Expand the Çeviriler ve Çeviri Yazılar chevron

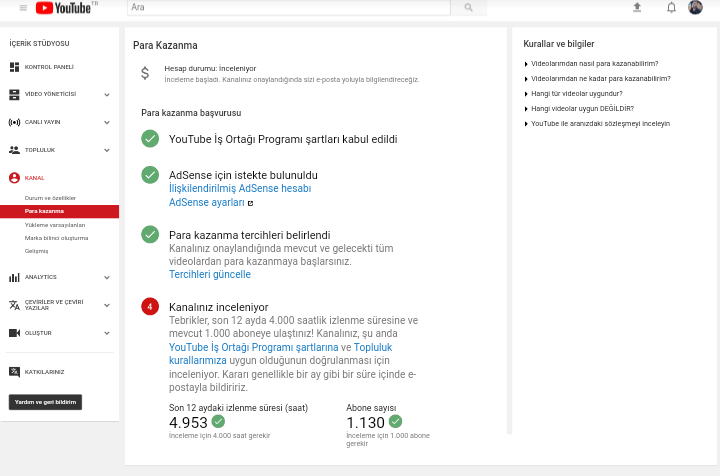[107, 305]
